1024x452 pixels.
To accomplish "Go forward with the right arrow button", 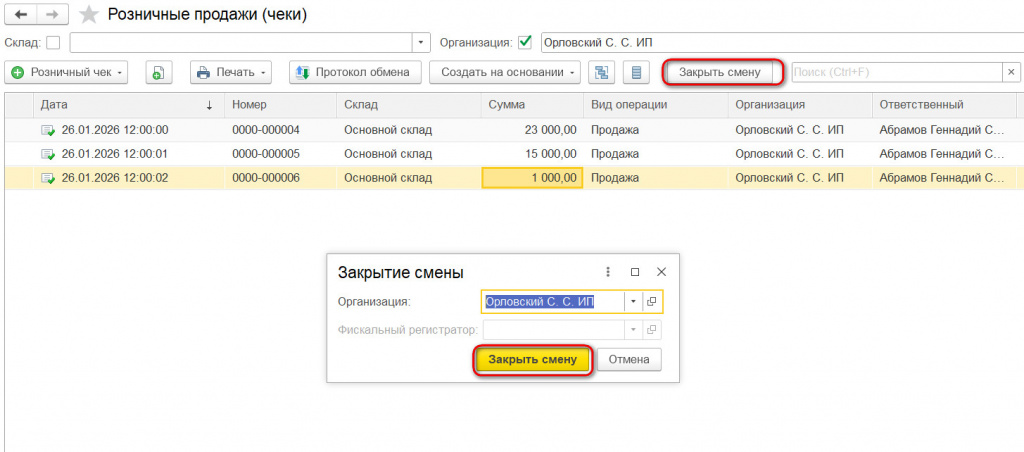I will (52, 14).
